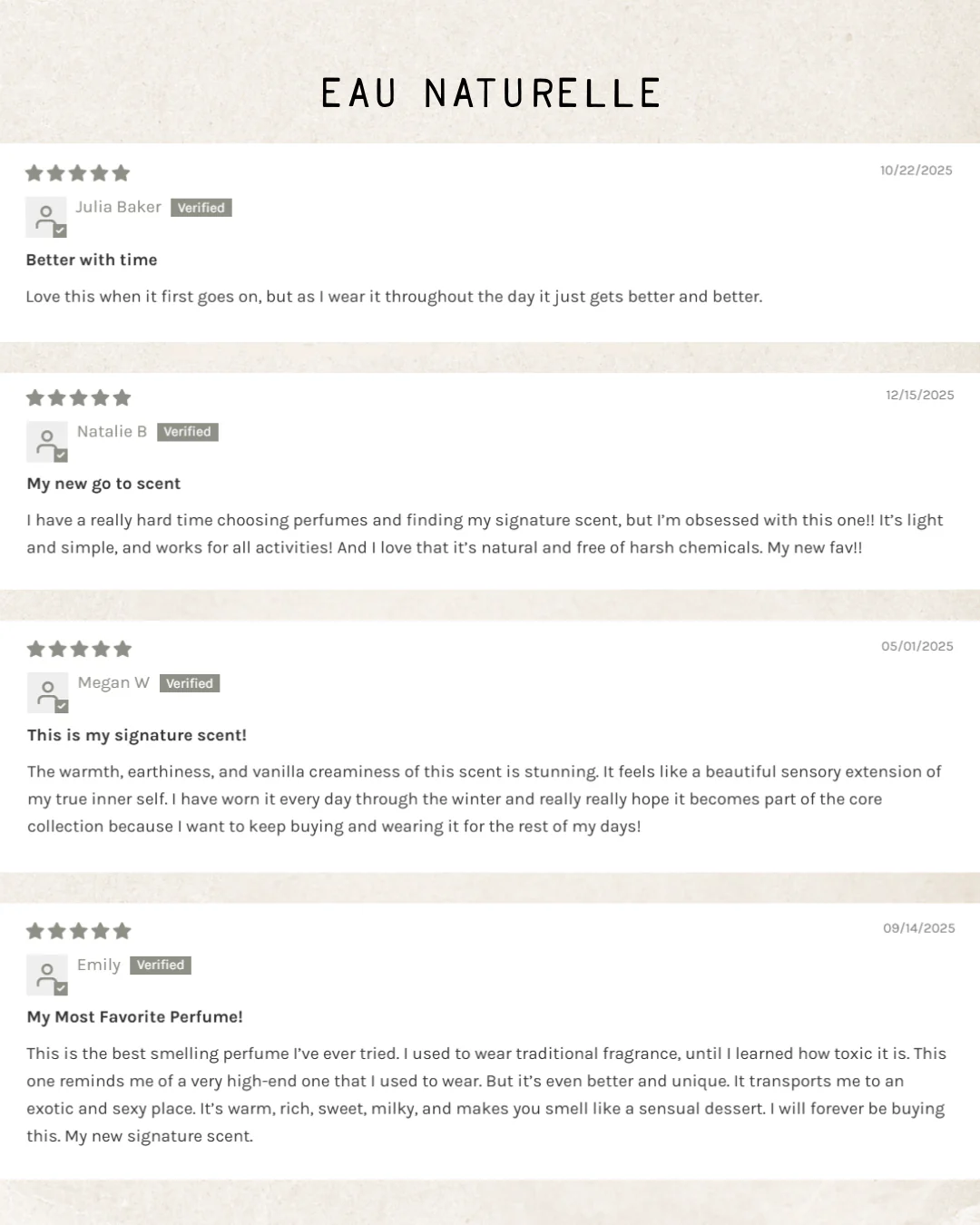The image size is (980, 1225).
Task: Click the Verified badge beside Natalie B
Action: click(187, 432)
